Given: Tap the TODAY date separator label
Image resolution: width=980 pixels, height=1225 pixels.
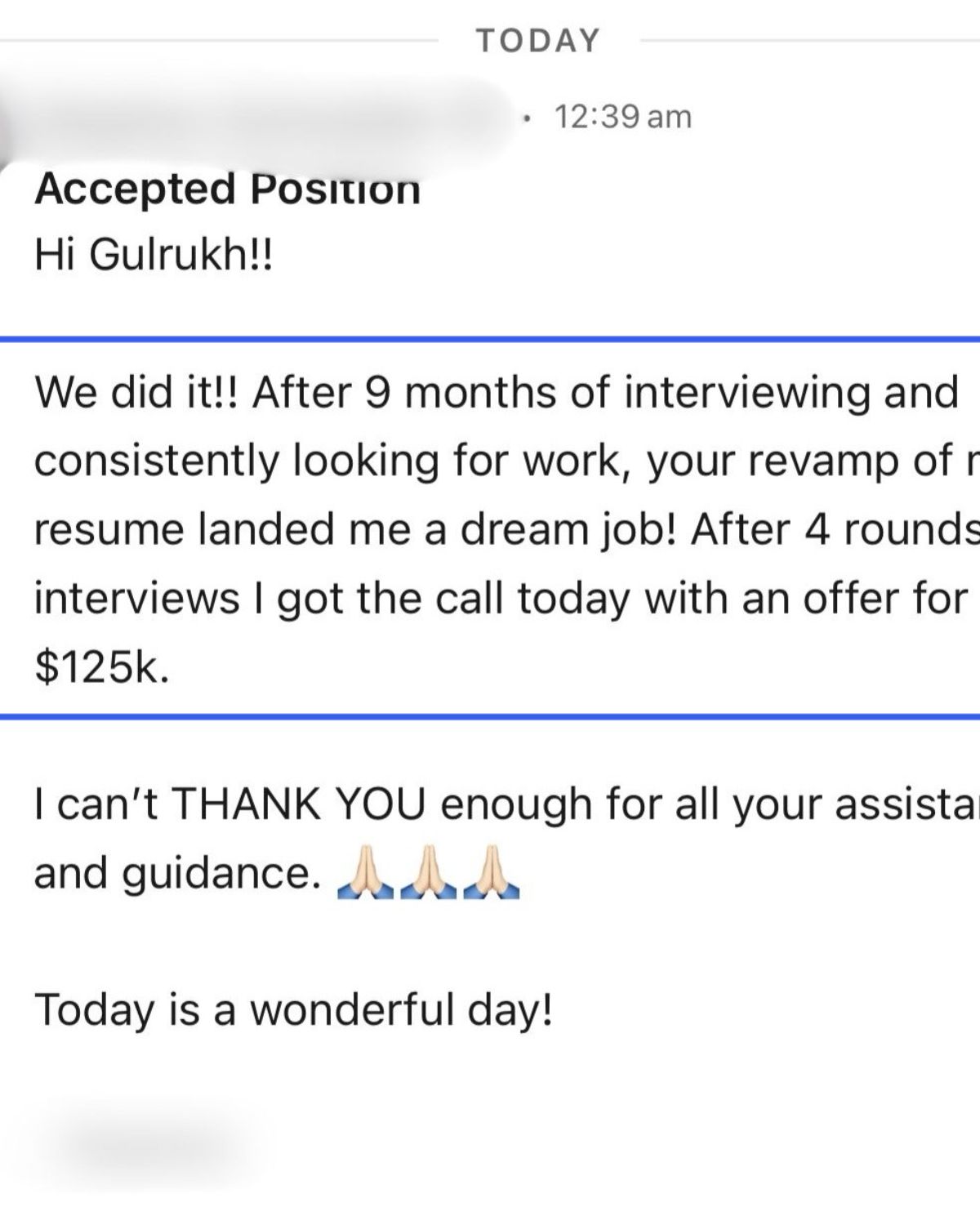Looking at the screenshot, I should coord(538,40).
